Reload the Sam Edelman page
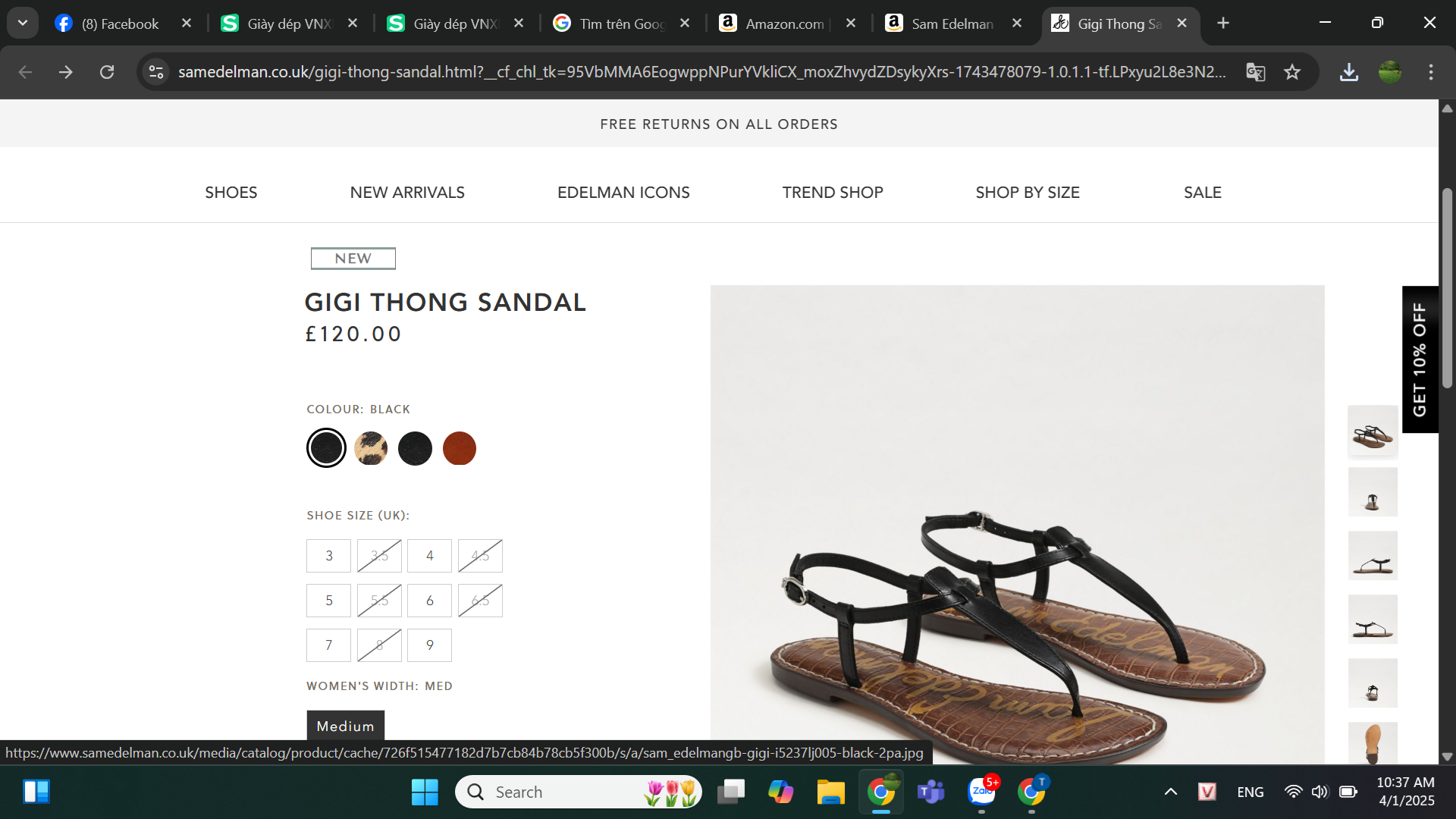The height and width of the screenshot is (819, 1456). [x=107, y=72]
